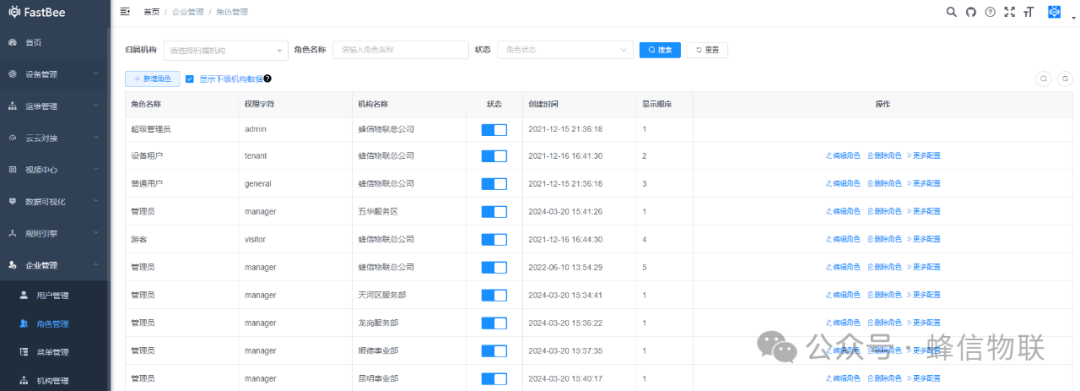
Task: Click the 搜索 button
Action: tap(660, 50)
